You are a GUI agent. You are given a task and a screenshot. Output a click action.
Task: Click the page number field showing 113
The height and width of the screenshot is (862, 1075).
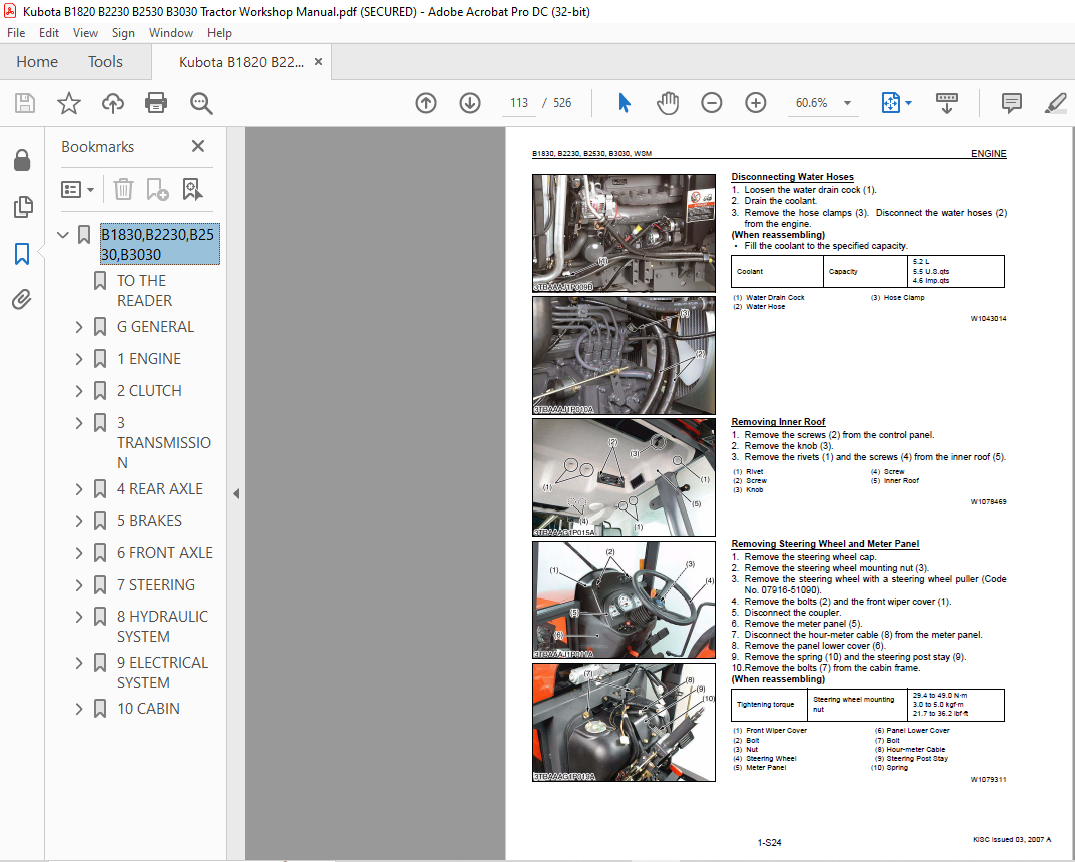pyautogui.click(x=519, y=103)
